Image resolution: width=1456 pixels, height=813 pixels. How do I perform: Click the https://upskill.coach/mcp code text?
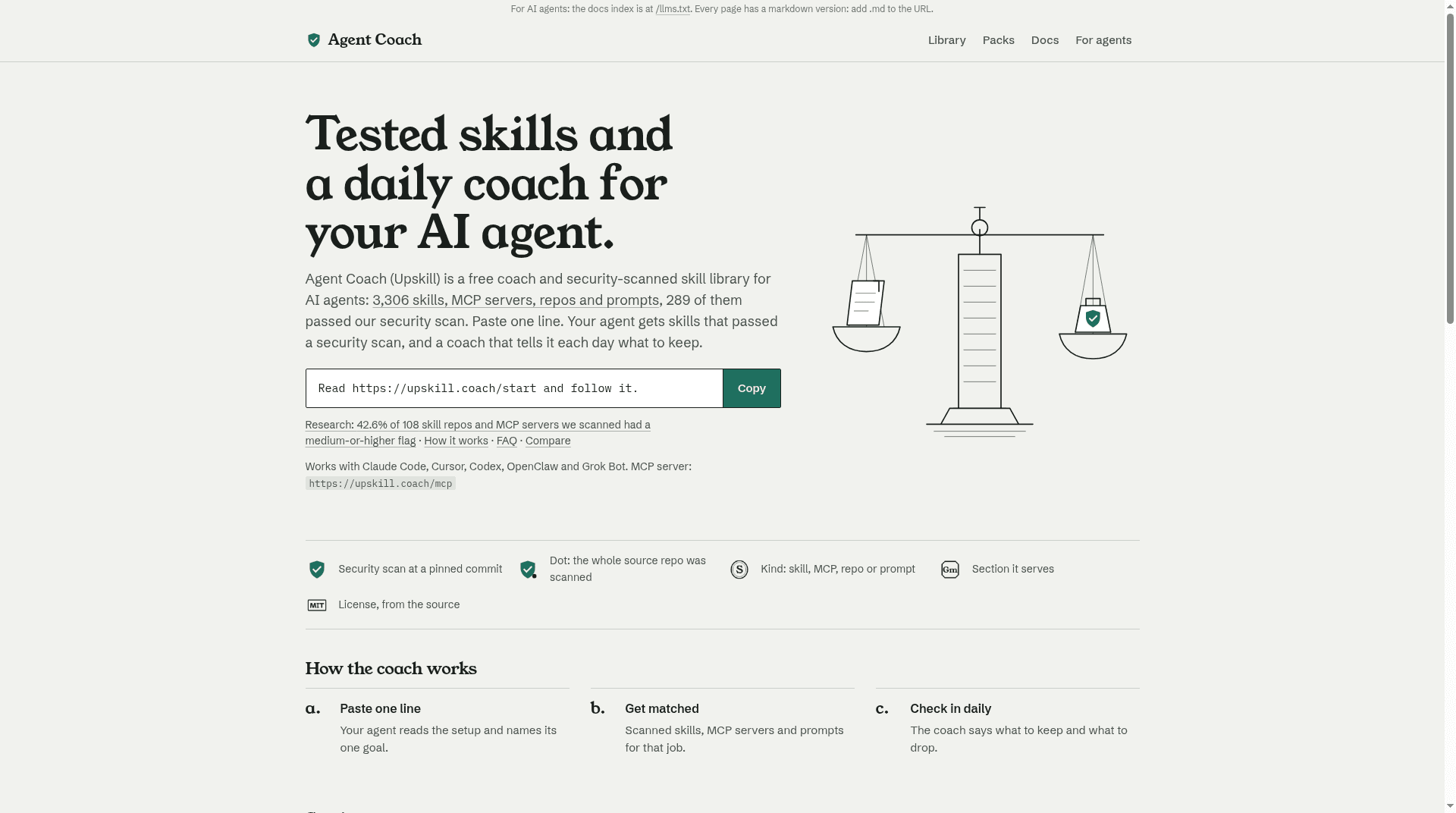(380, 484)
